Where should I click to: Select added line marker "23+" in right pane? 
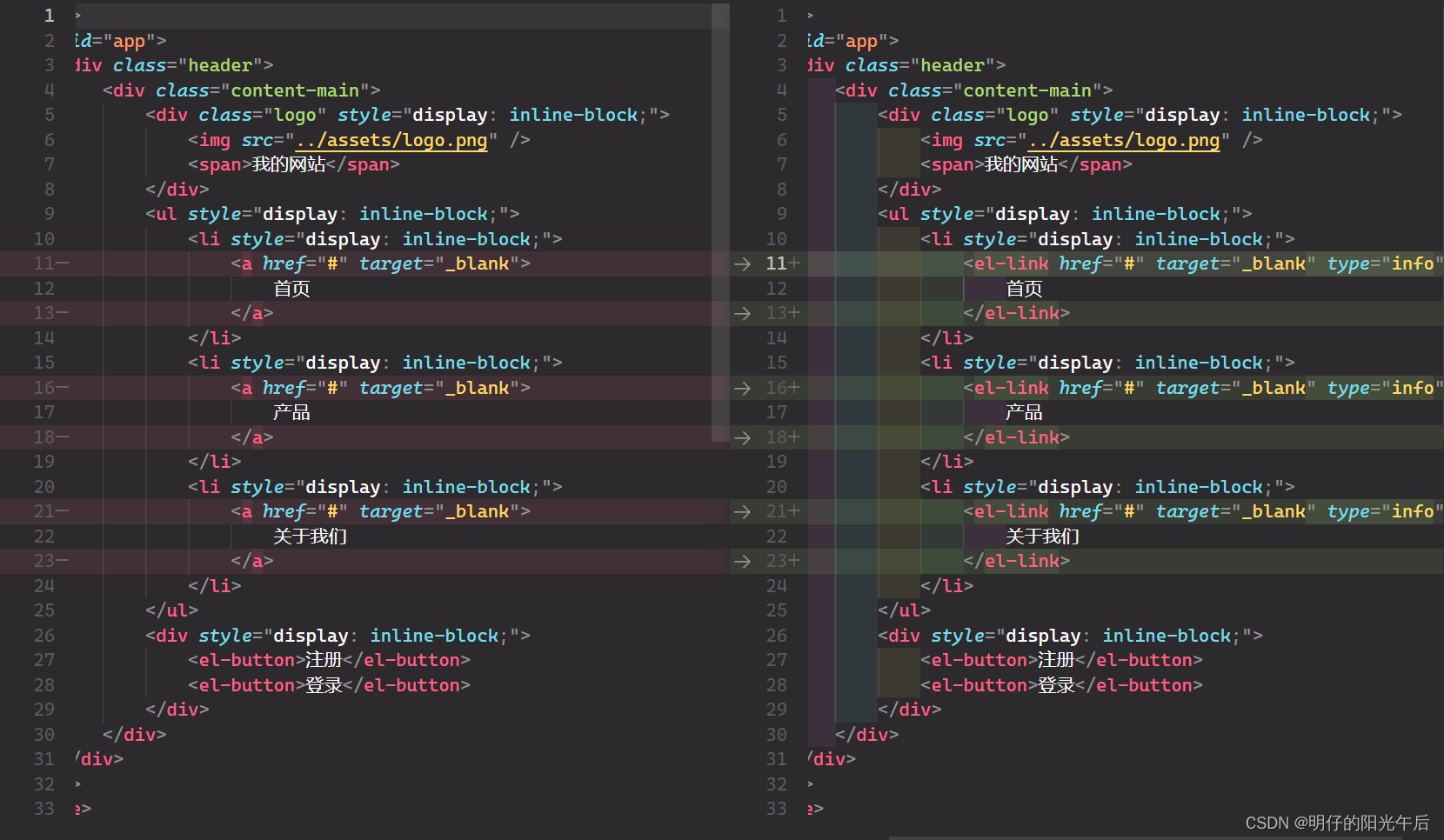(783, 561)
